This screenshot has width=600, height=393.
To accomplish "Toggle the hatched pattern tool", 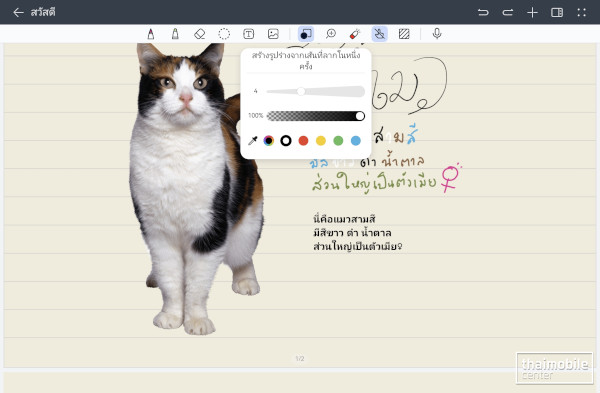I will [x=404, y=34].
